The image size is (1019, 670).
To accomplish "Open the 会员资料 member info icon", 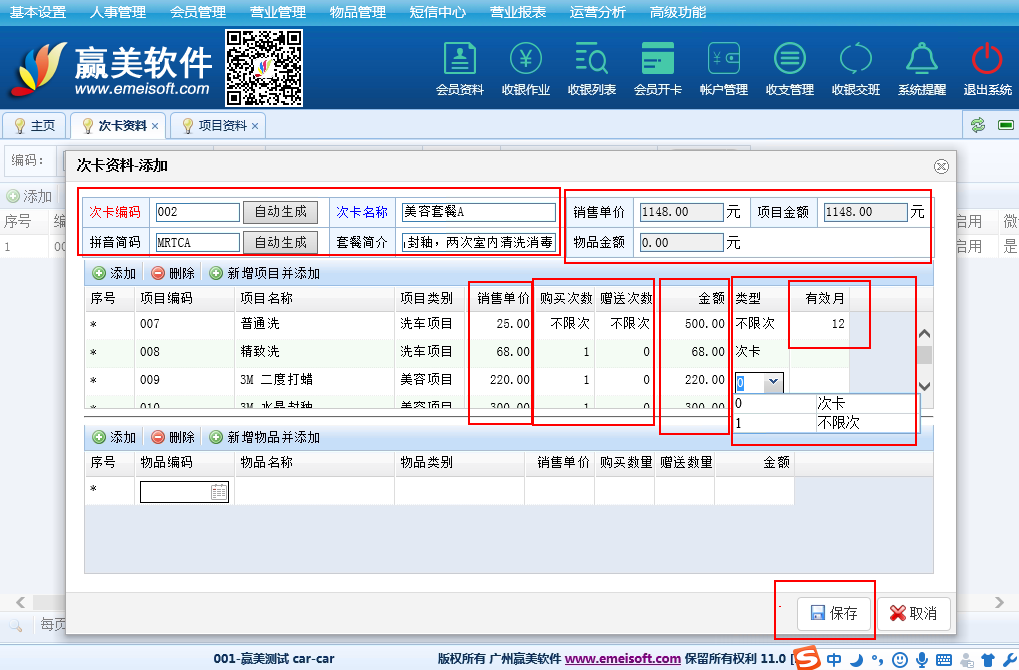I will tap(459, 67).
